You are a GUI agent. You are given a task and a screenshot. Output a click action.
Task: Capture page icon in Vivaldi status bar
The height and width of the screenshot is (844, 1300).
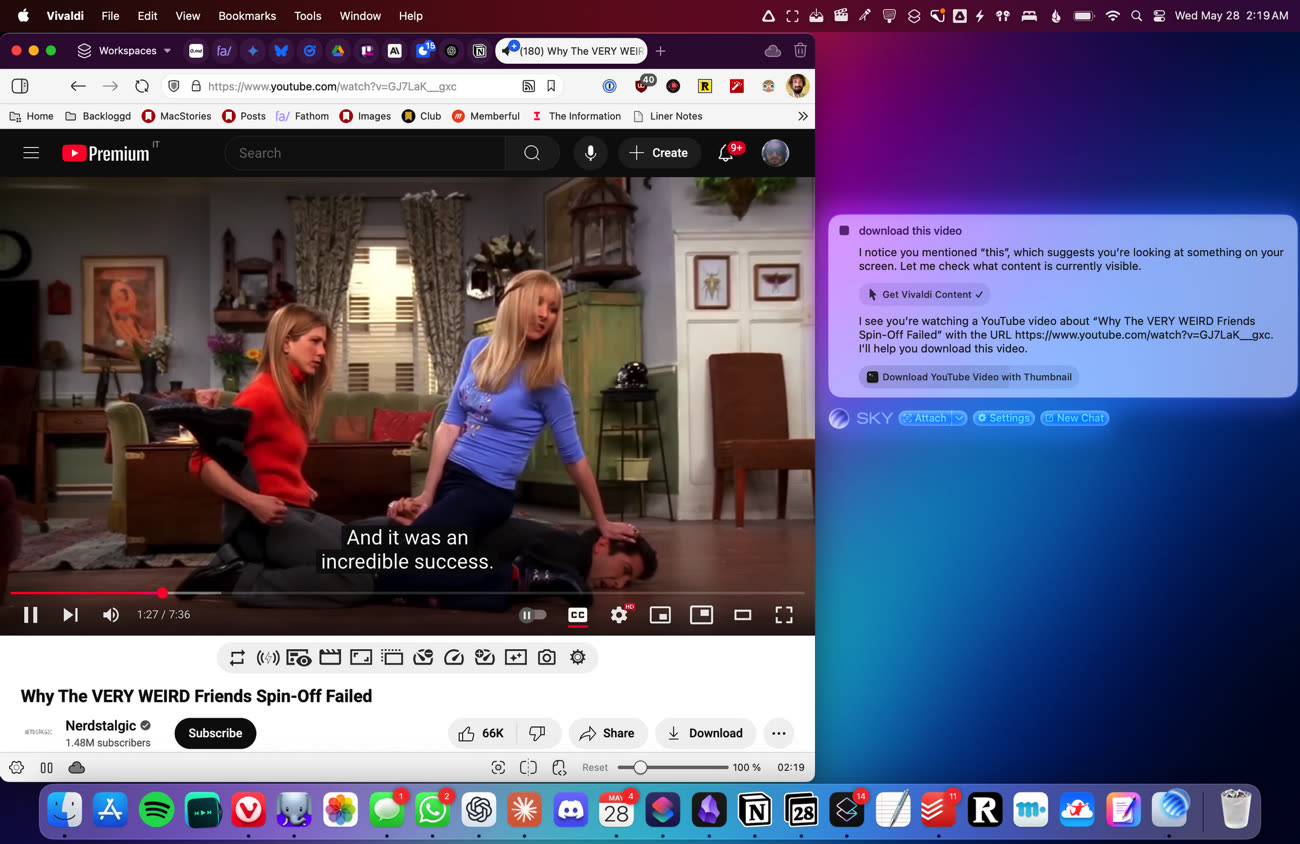(498, 767)
